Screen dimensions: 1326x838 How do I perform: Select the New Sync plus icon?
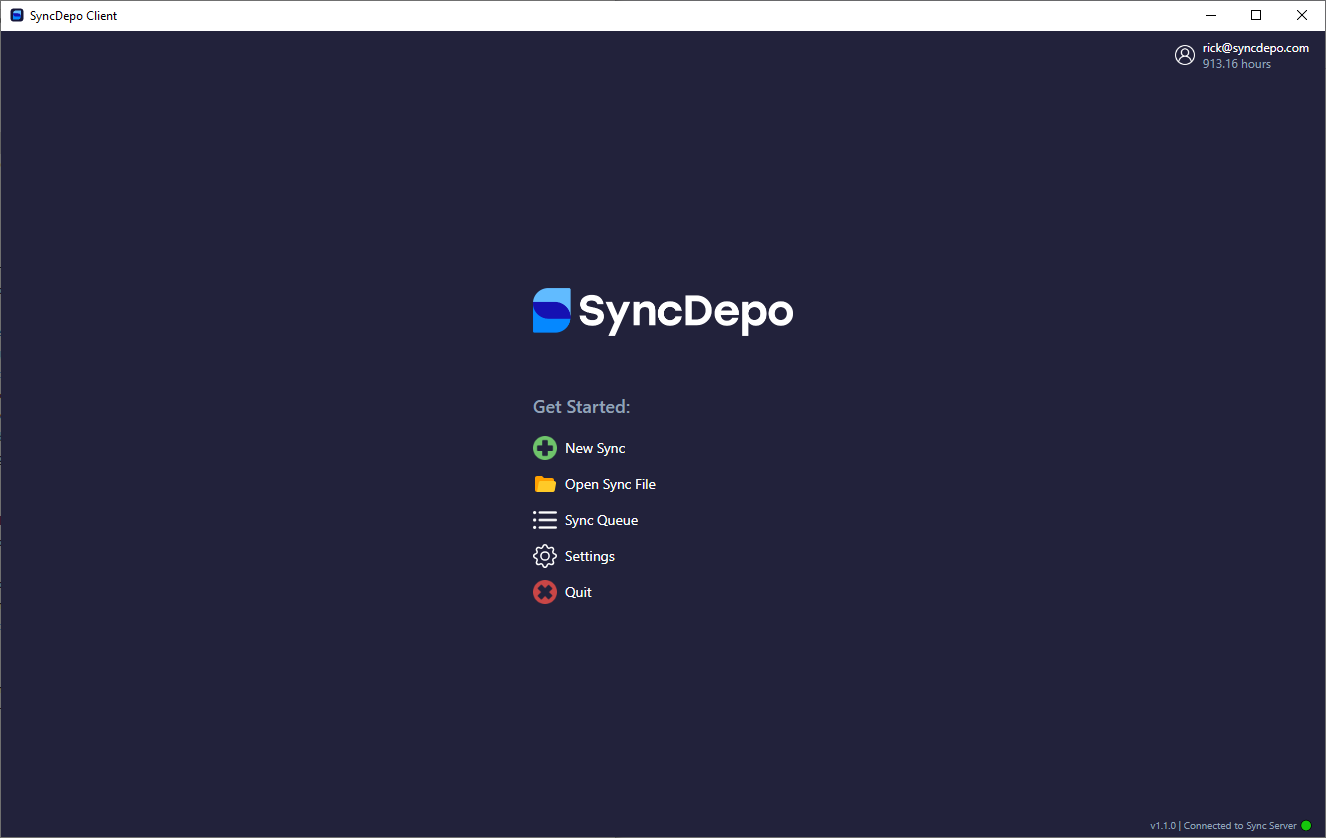pyautogui.click(x=545, y=447)
